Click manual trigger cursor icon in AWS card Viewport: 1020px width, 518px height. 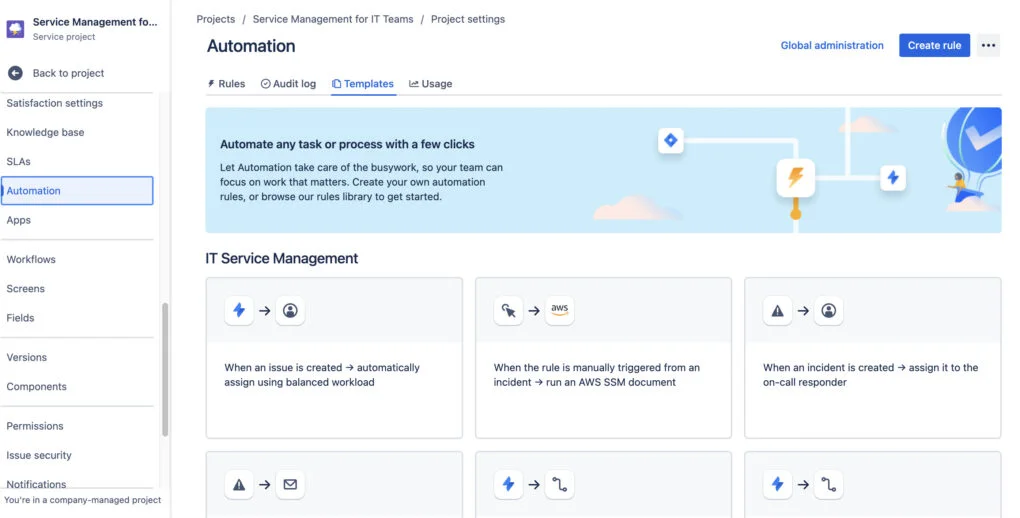[509, 310]
